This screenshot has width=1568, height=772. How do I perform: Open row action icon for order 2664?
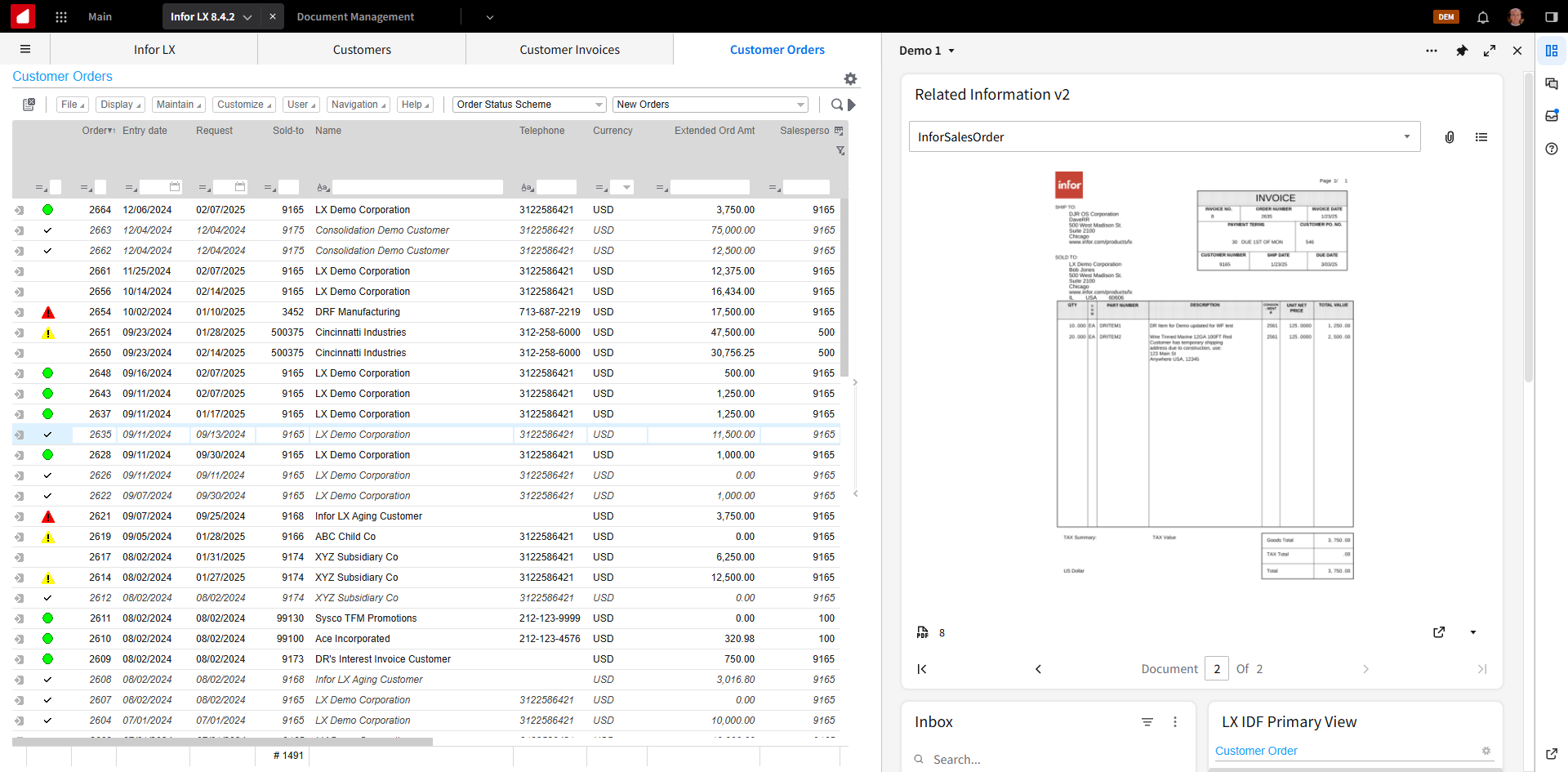[19, 210]
